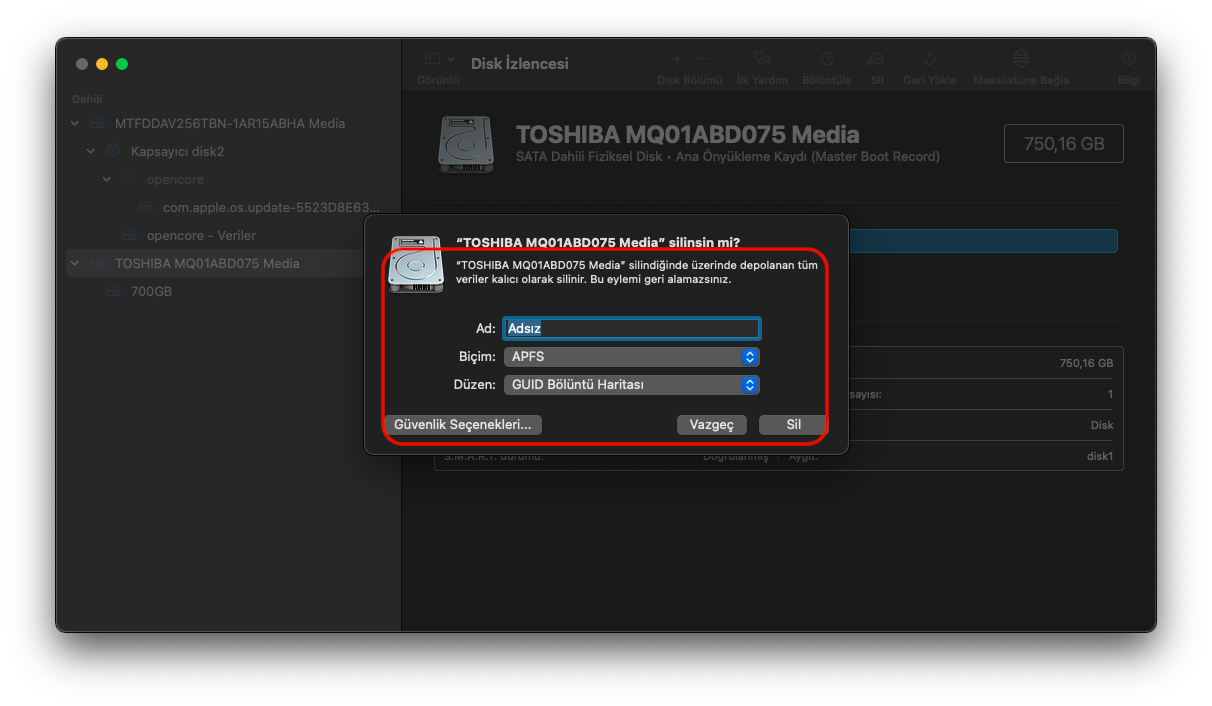
Task: Click the İlk Yardım toolbar icon
Action: (x=762, y=60)
